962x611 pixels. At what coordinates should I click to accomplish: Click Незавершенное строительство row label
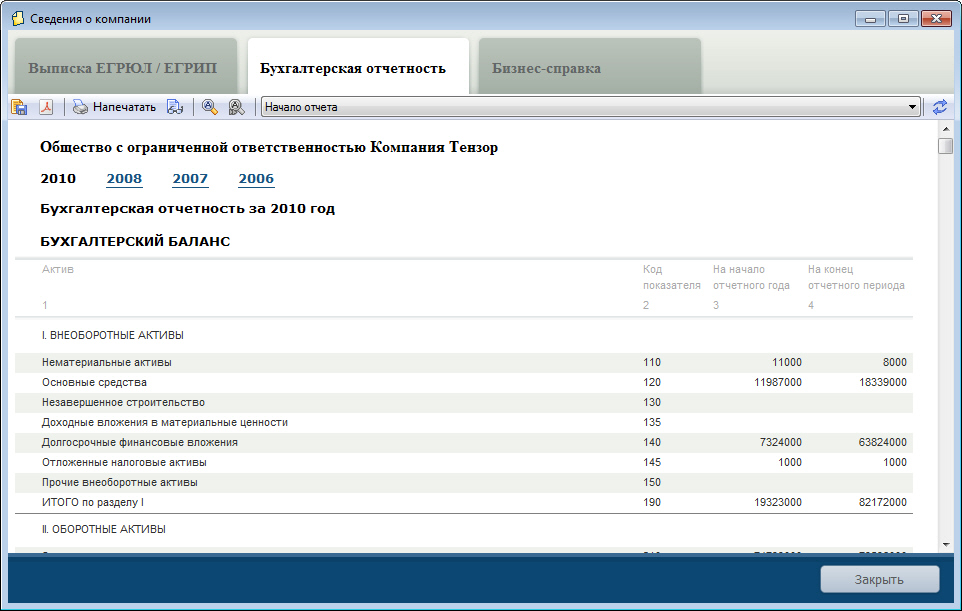pyautogui.click(x=123, y=402)
